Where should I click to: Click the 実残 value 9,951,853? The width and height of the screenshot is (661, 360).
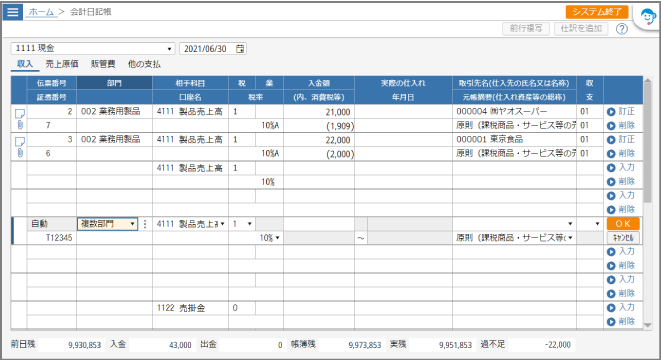442,345
